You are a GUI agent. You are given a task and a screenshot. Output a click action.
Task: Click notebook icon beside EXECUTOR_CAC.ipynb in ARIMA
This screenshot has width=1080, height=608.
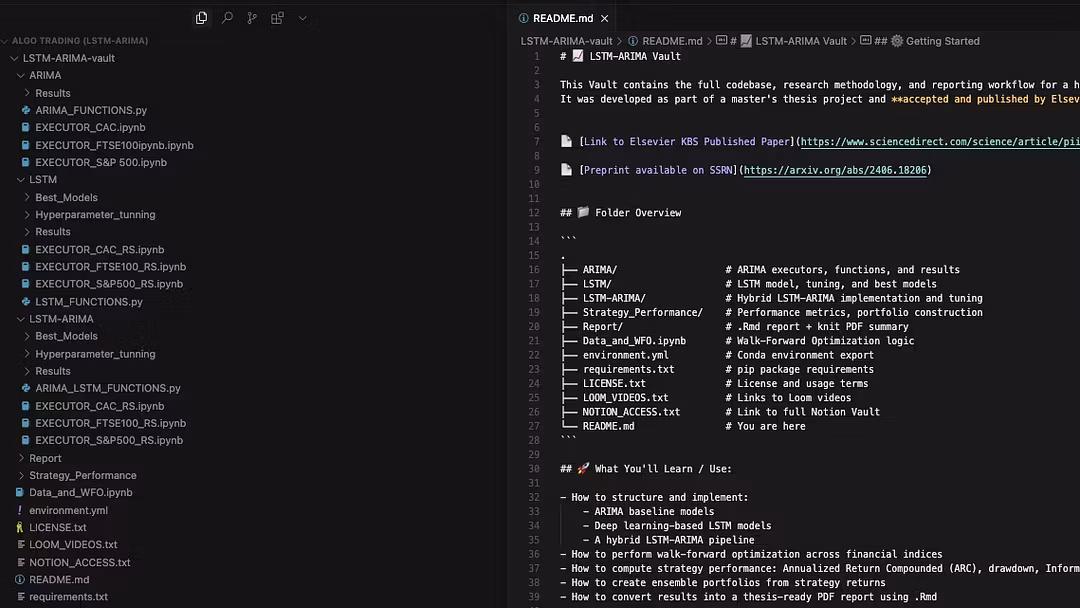point(25,127)
